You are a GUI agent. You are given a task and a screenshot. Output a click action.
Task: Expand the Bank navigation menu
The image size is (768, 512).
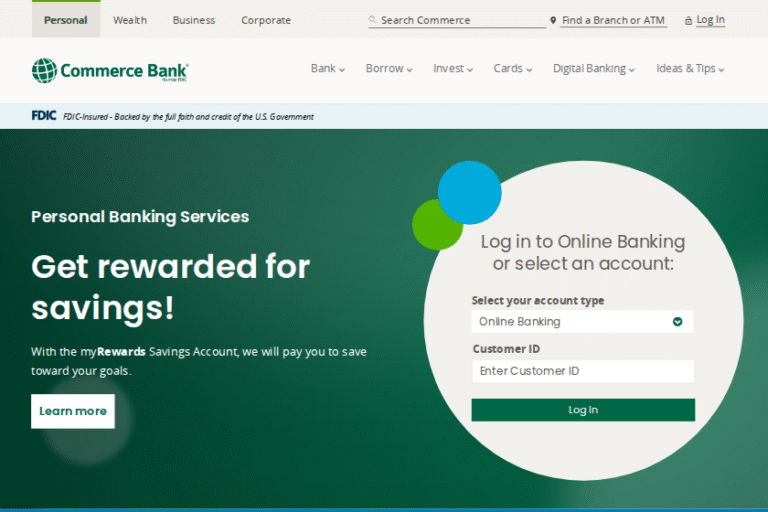point(327,69)
